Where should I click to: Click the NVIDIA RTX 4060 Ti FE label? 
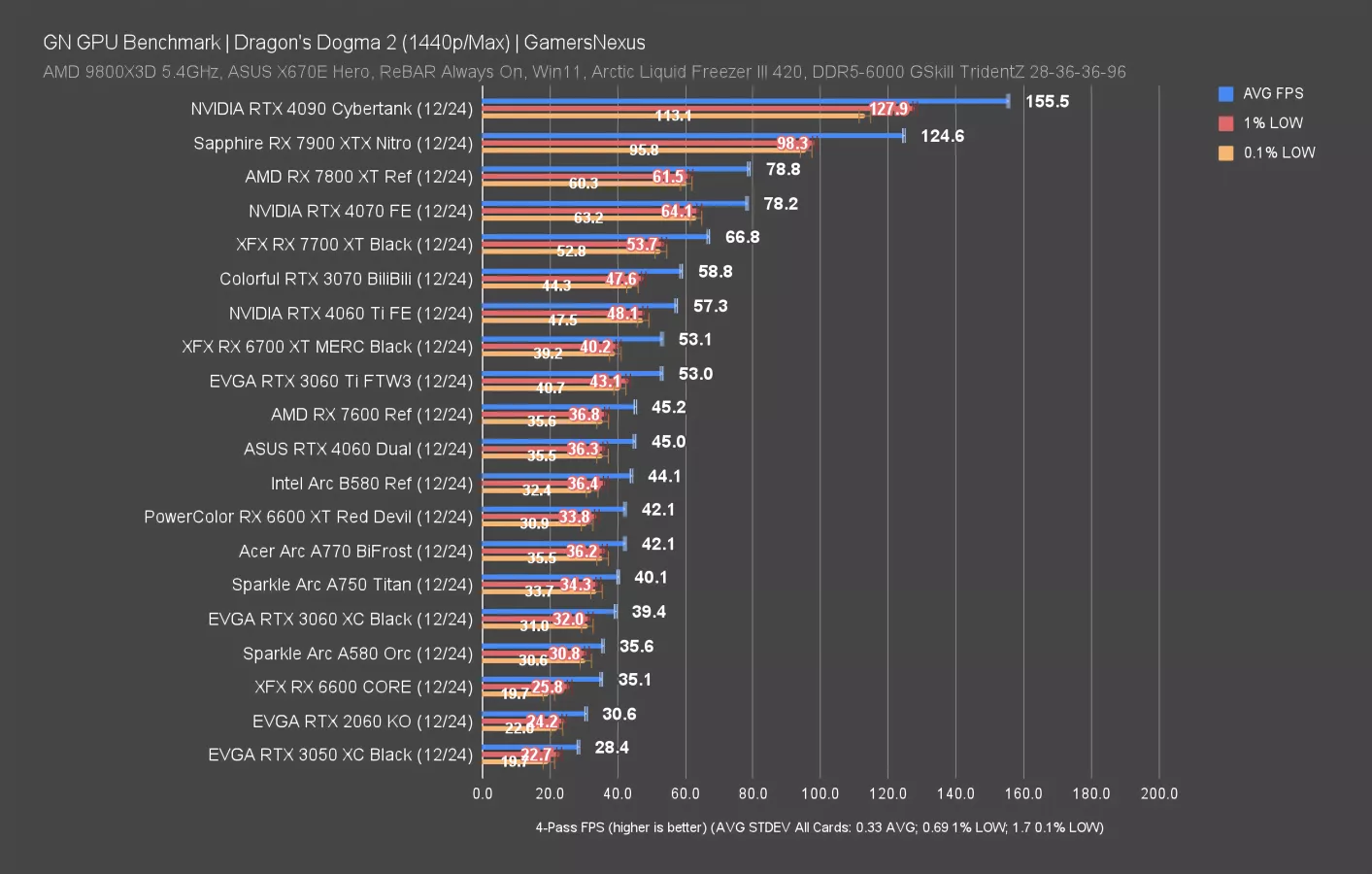(353, 313)
